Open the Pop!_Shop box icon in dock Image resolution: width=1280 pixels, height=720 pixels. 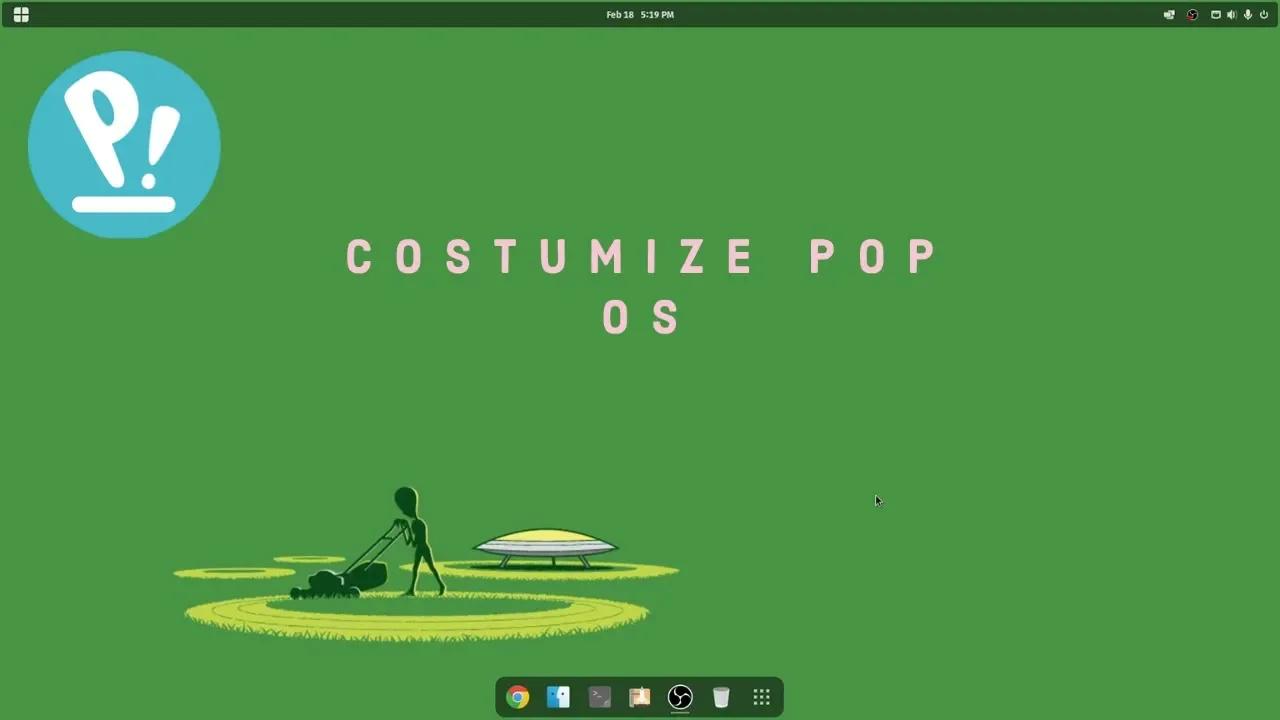[639, 697]
